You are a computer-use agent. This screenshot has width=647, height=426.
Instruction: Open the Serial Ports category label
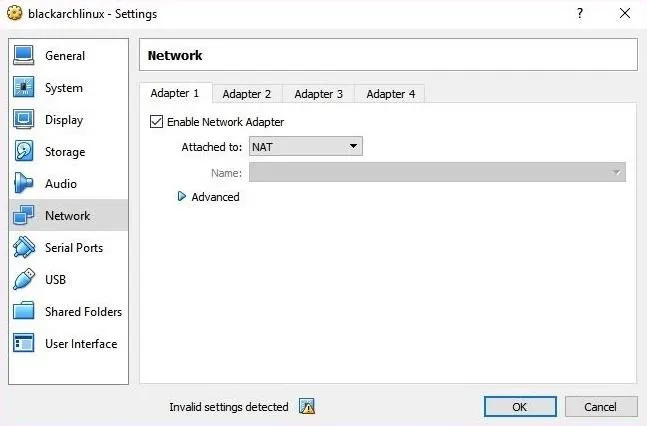(74, 248)
